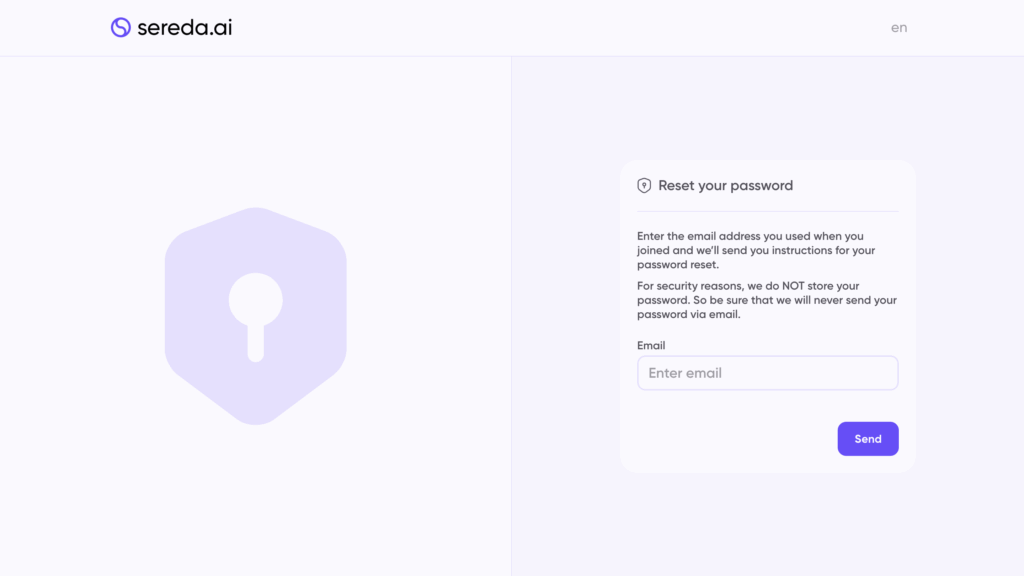
Task: Click the sereda.ai swirl logo icon
Action: (121, 28)
